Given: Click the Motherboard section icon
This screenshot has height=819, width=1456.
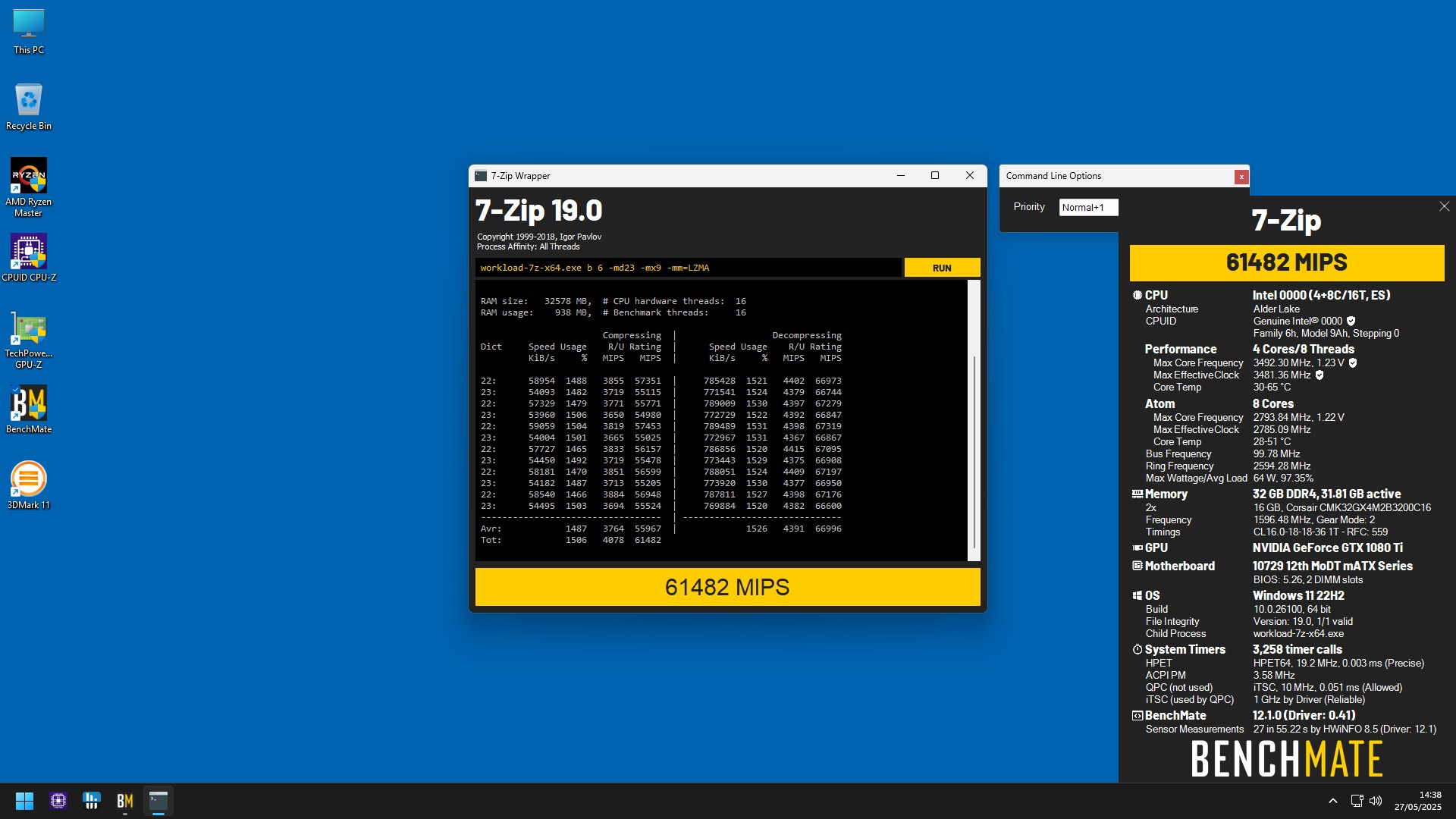Looking at the screenshot, I should tap(1137, 566).
